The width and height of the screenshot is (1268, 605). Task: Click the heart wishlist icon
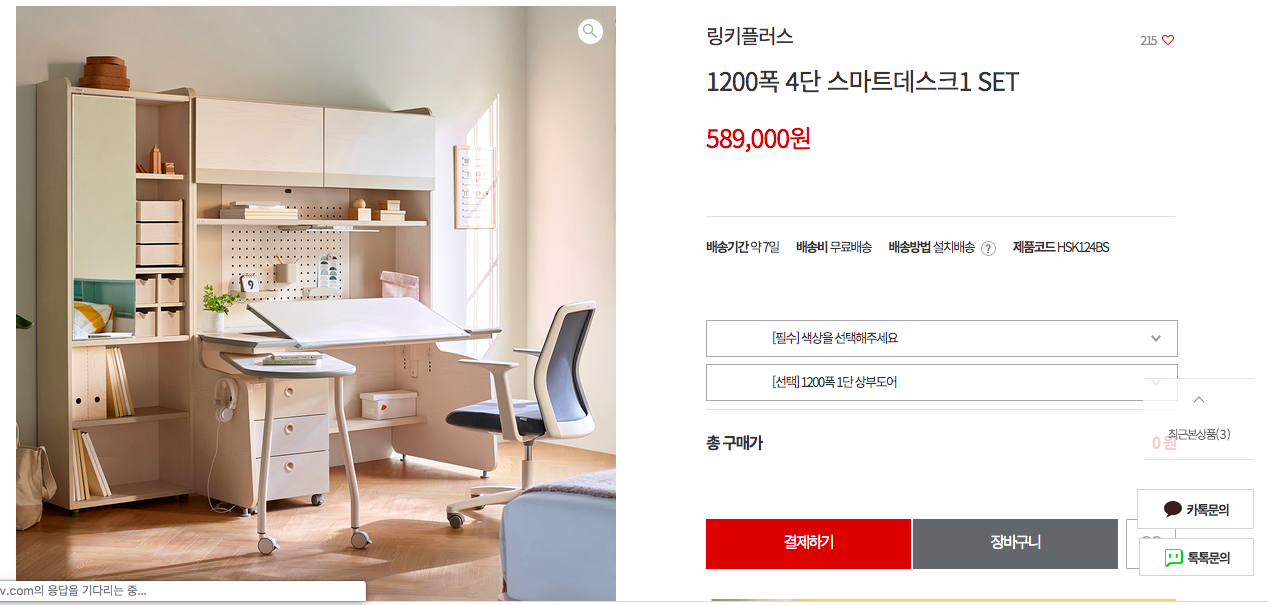tap(1168, 40)
